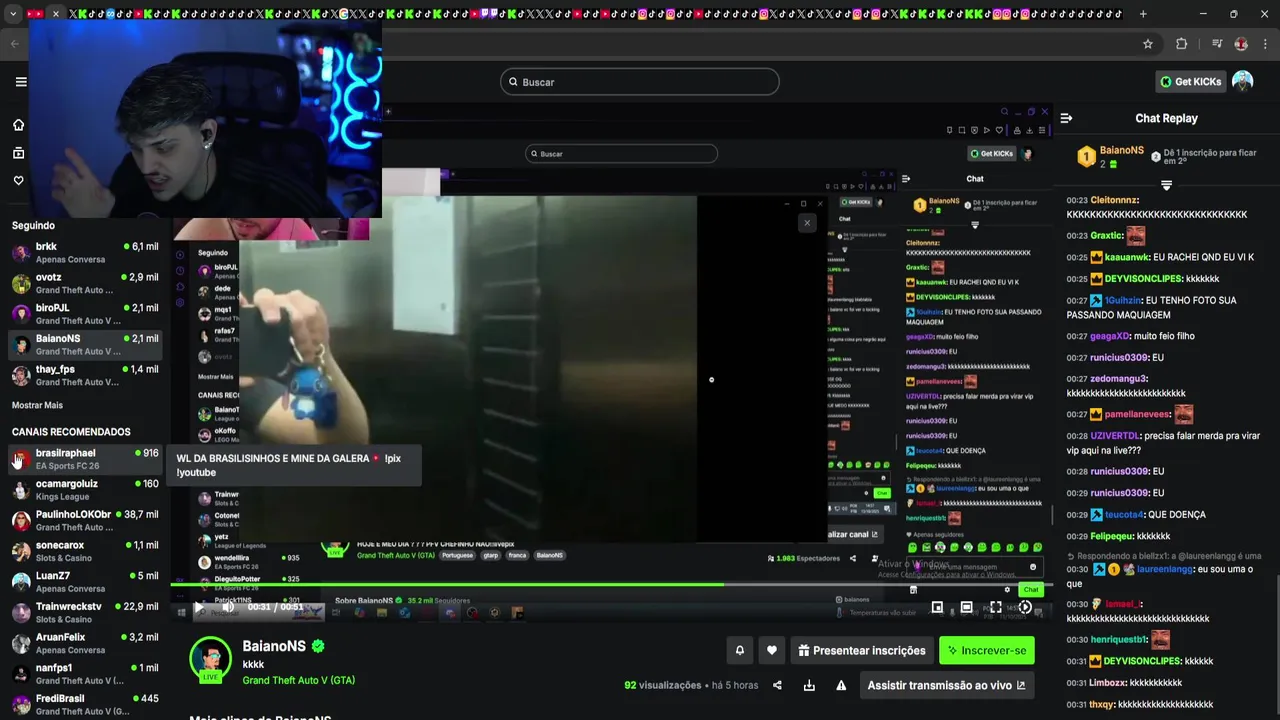Open the Kick hamburger menu
This screenshot has width=1280, height=720.
(x=21, y=82)
